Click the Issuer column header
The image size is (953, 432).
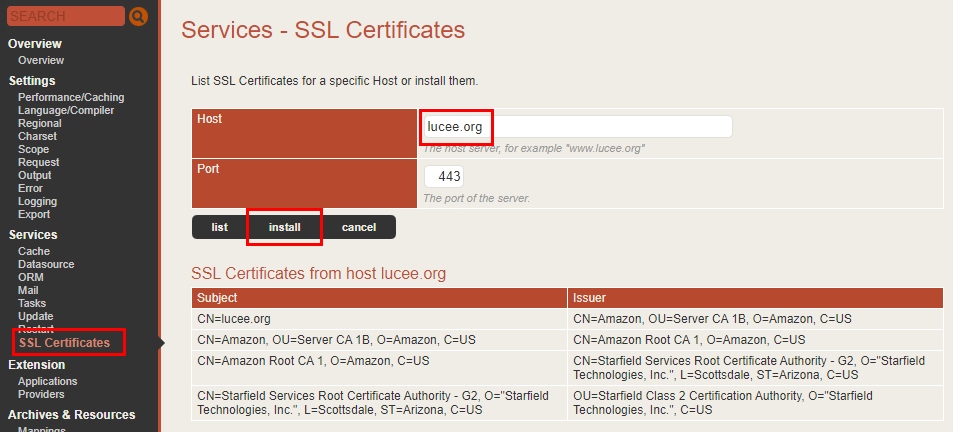tap(755, 298)
